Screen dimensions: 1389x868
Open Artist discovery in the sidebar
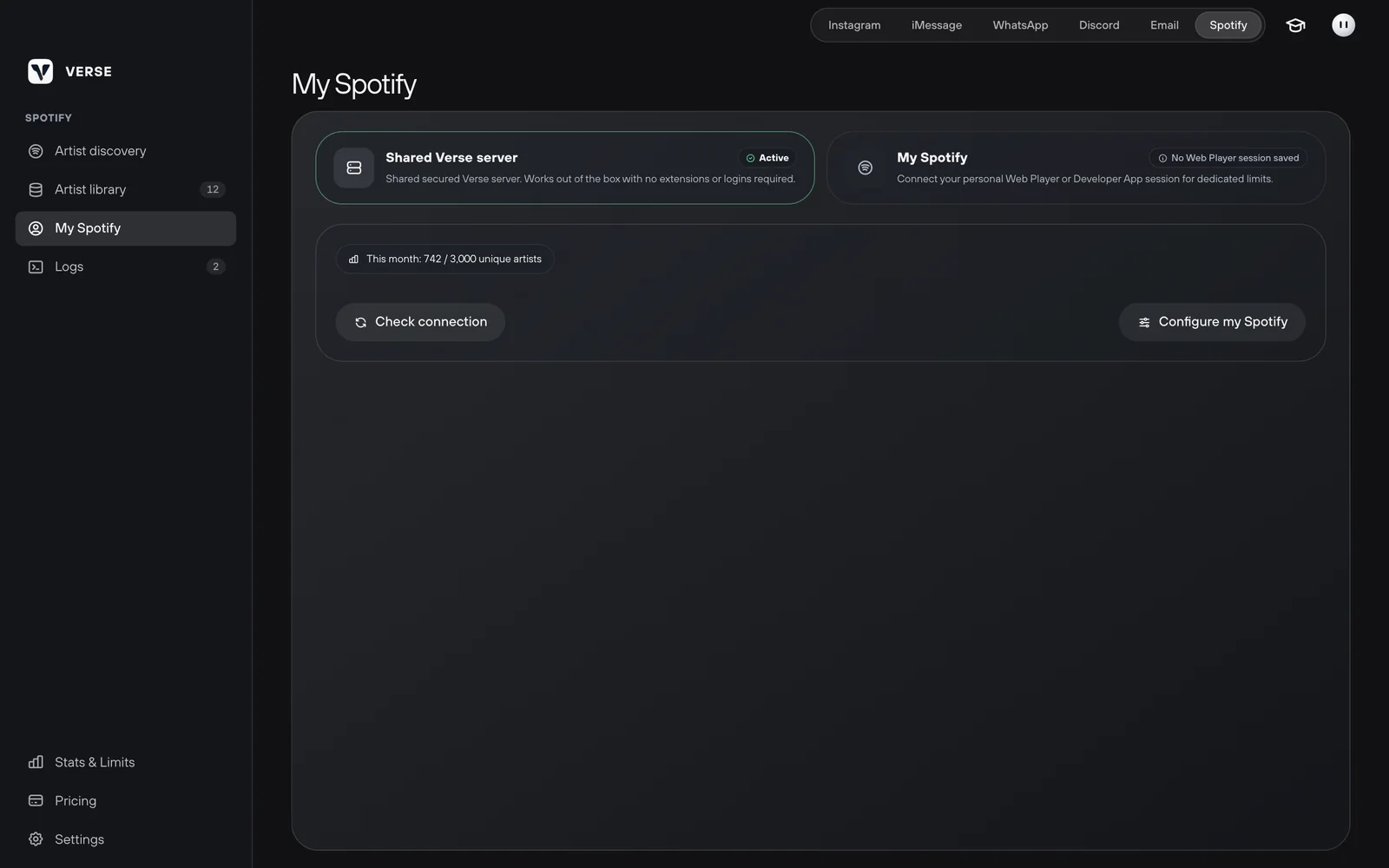pos(126,151)
